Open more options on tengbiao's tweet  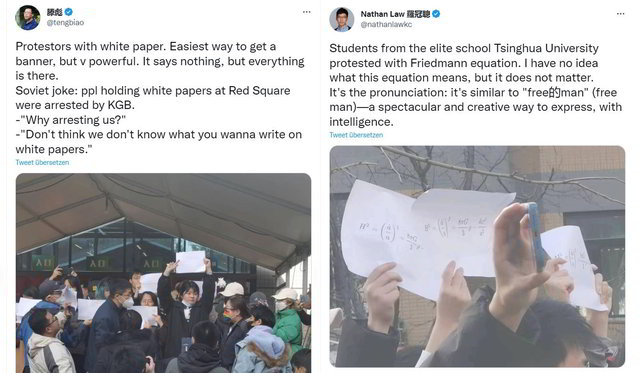pyautogui.click(x=307, y=12)
